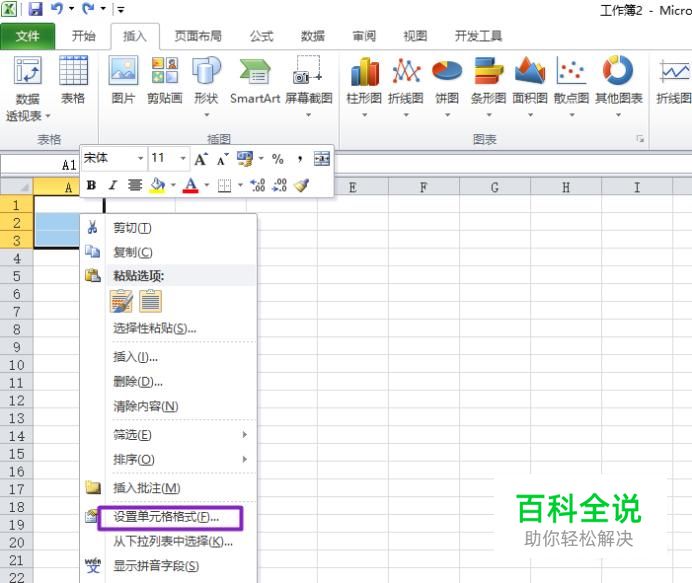Expand the 筛选(E) submenu
692x583 pixels.
[x=168, y=435]
